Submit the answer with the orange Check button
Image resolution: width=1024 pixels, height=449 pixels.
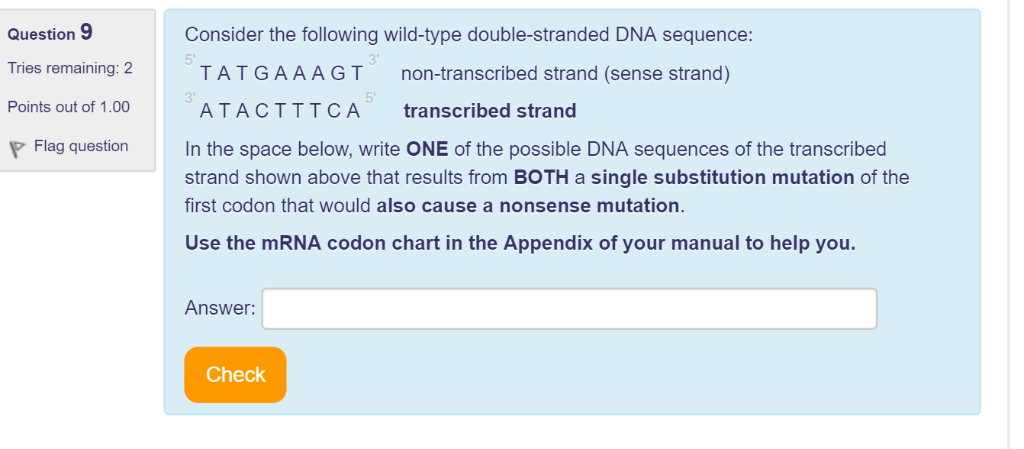235,375
